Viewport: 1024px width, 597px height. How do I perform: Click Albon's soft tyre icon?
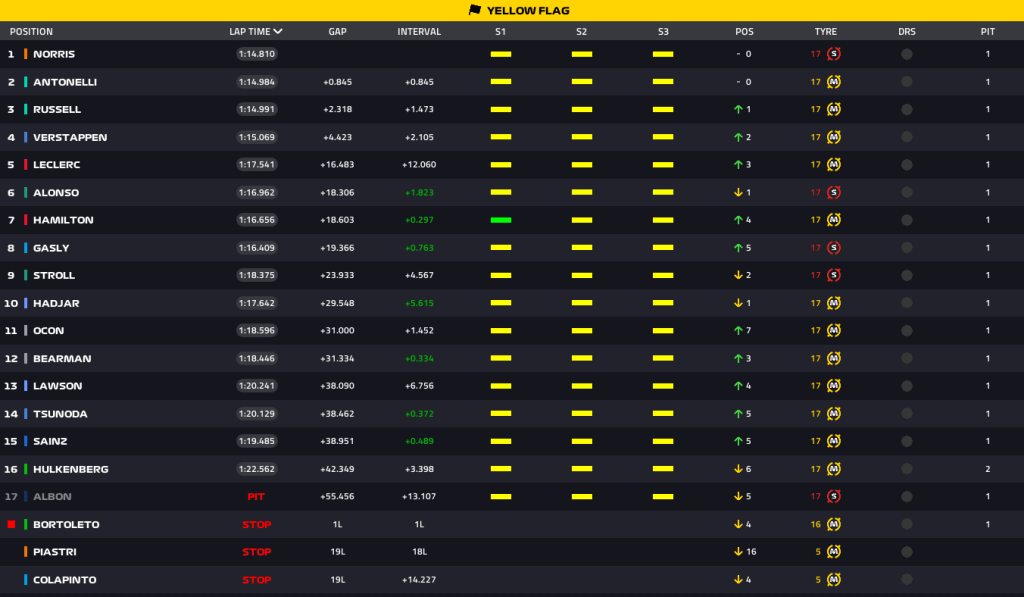833,496
